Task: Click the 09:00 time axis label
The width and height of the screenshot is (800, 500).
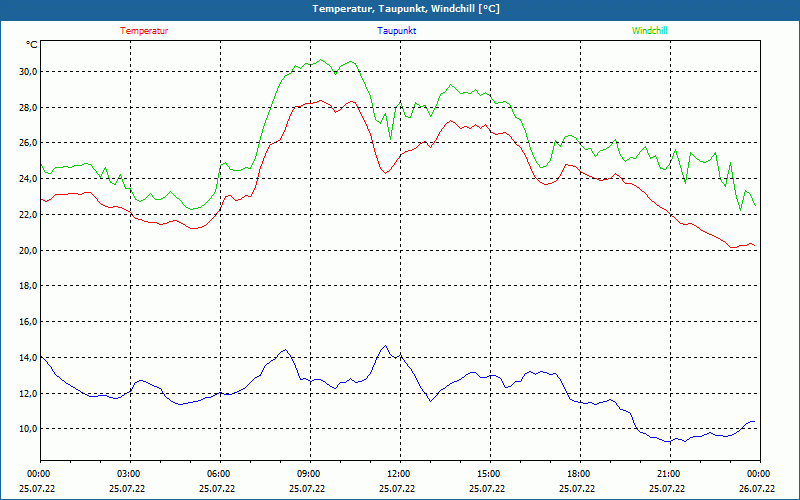Action: pos(310,474)
